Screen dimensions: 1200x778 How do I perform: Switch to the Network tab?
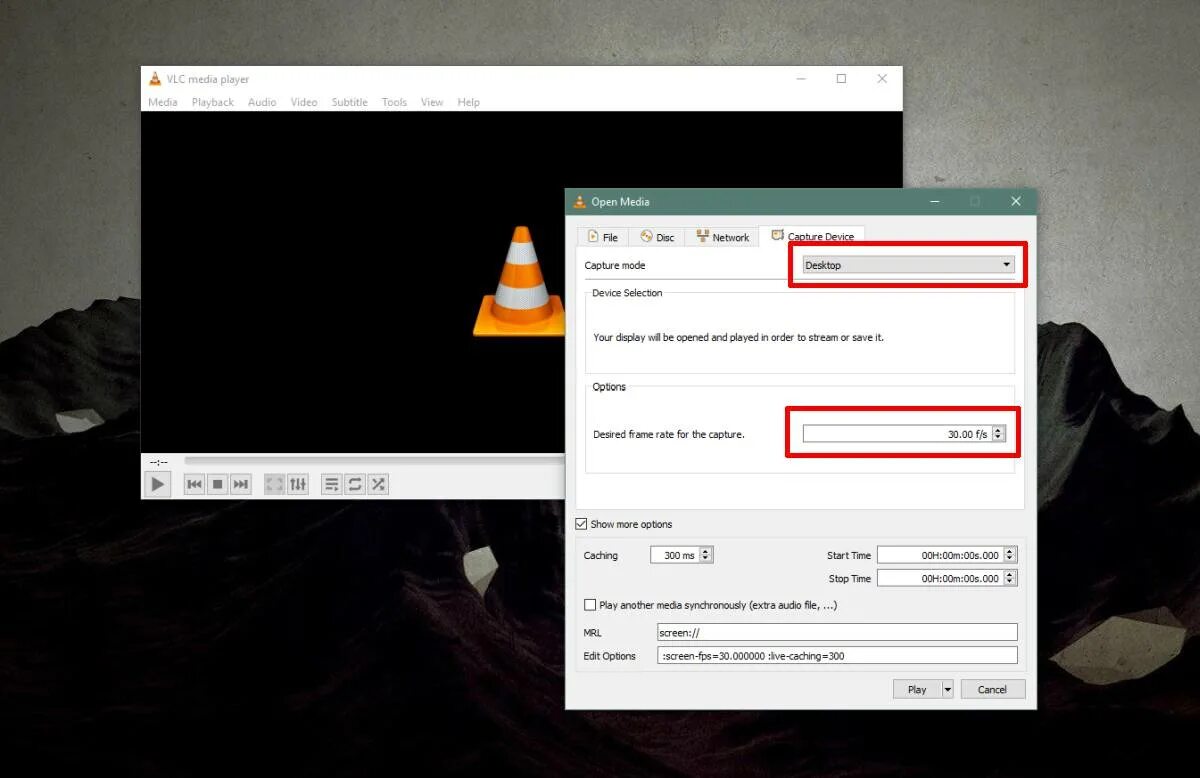pos(722,237)
